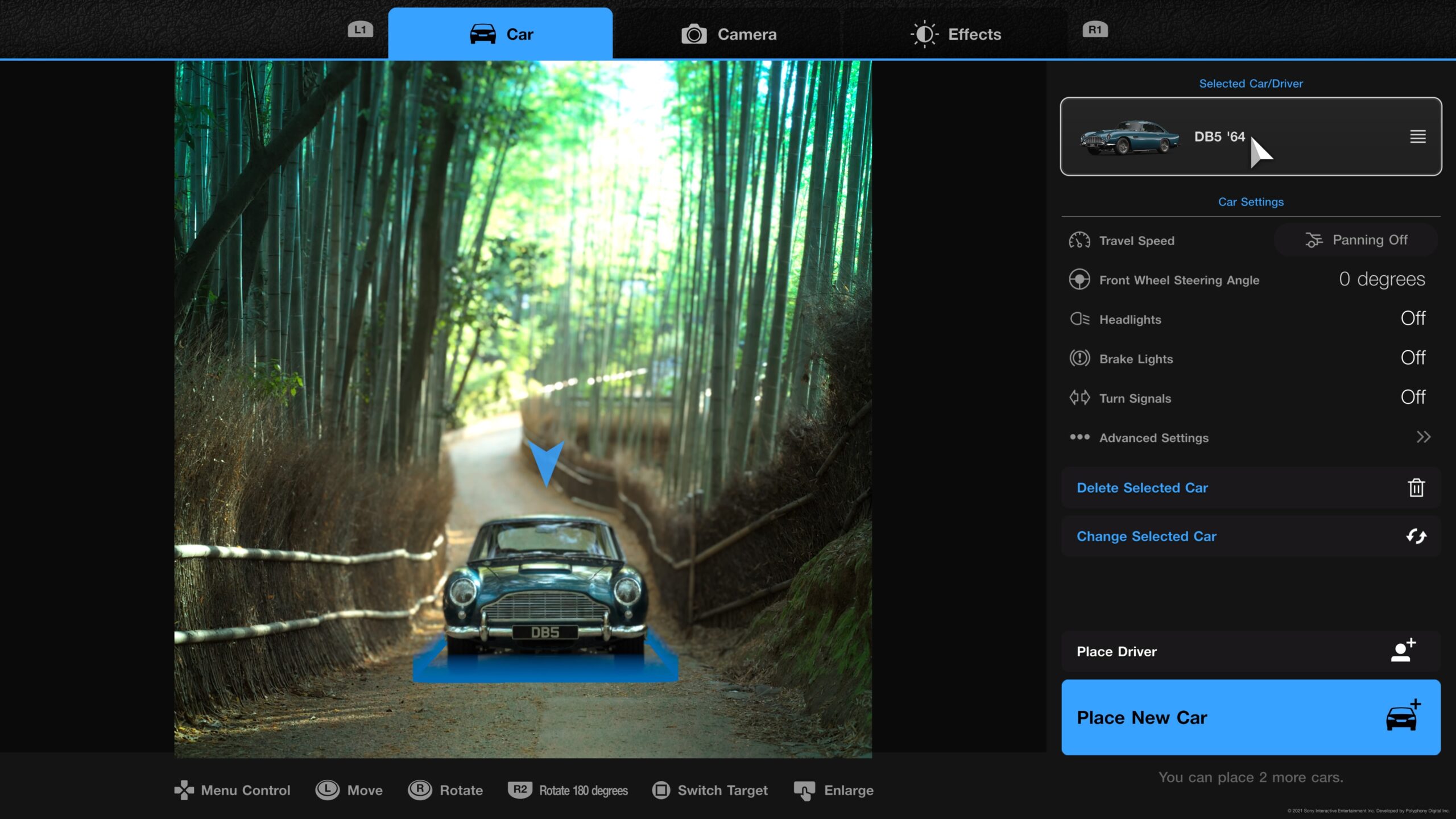Open the Camera tab
Screen dimensions: 1456x819
pos(729,34)
